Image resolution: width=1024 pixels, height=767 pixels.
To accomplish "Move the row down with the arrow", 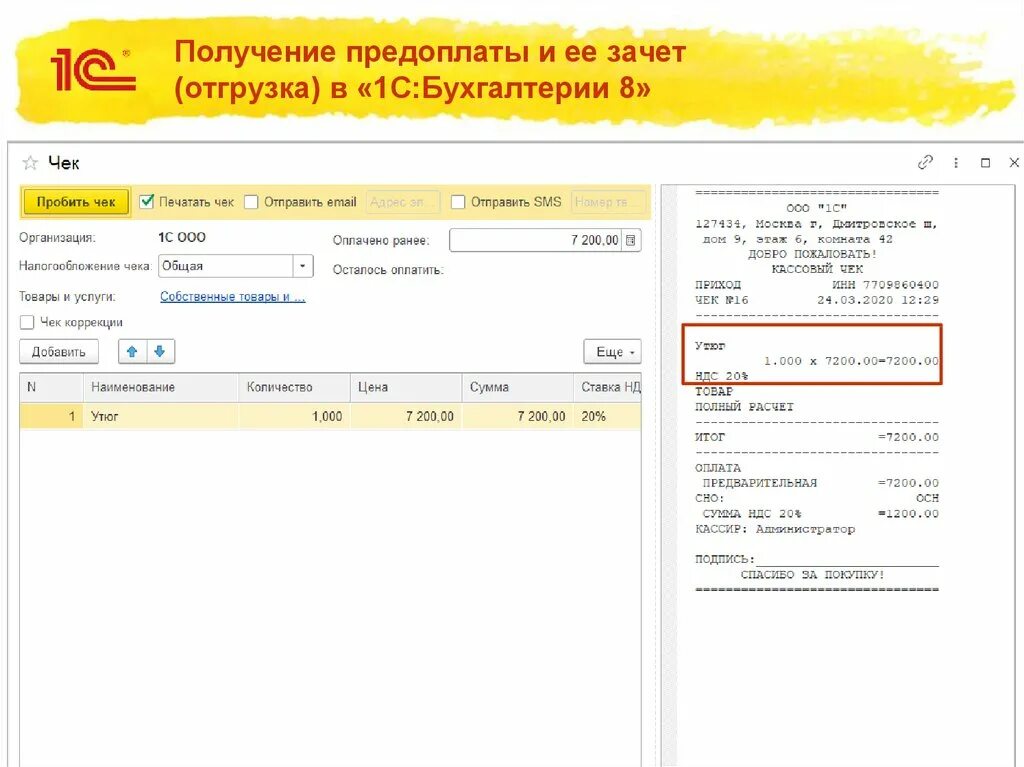I will click(x=160, y=351).
